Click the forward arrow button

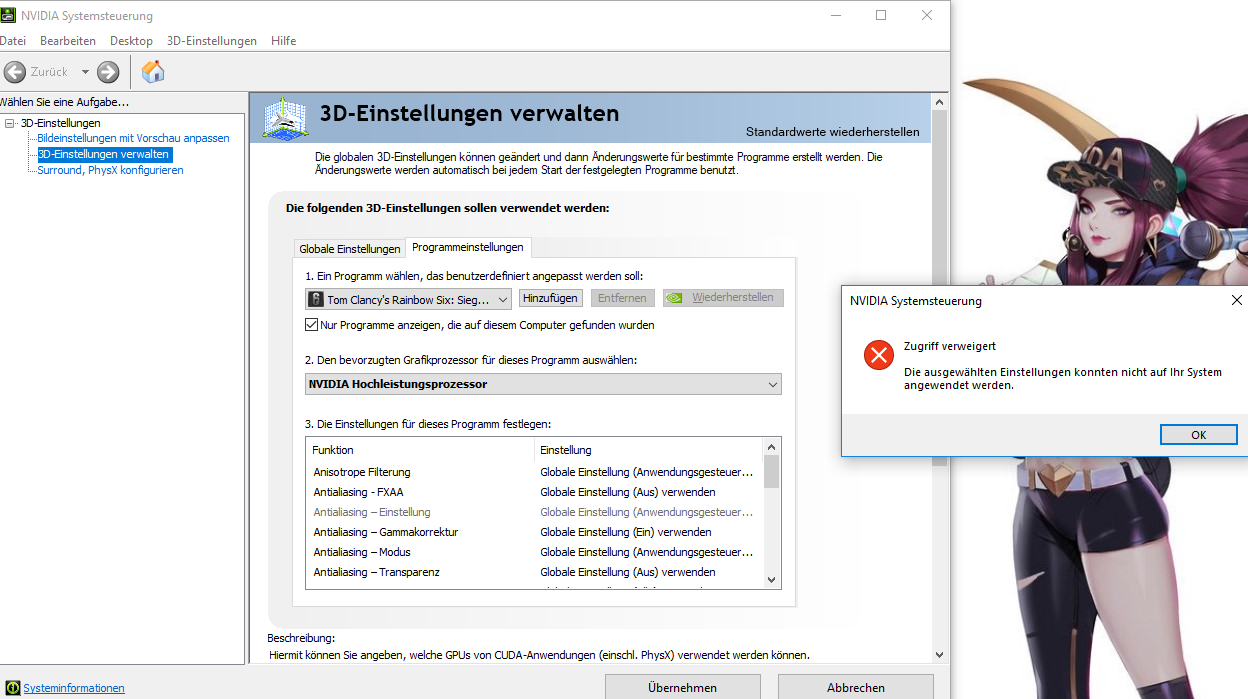tap(108, 72)
